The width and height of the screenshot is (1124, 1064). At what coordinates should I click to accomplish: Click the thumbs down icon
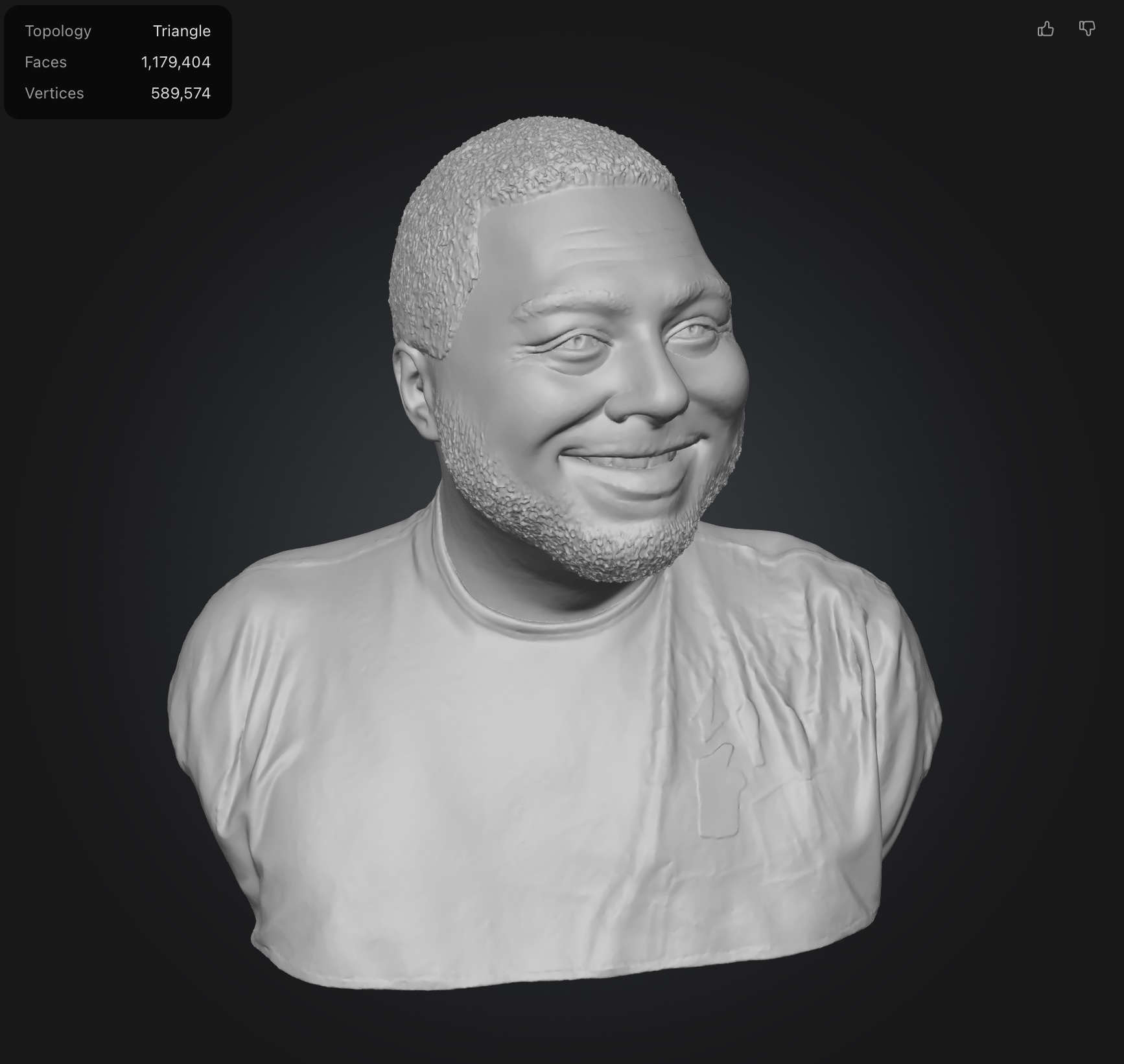tap(1087, 29)
